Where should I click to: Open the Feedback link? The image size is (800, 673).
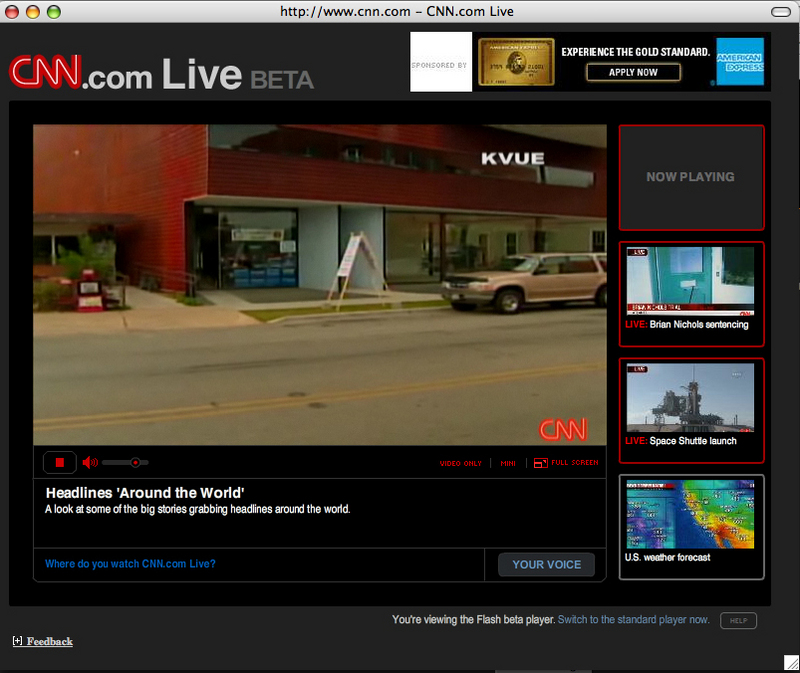click(x=49, y=641)
